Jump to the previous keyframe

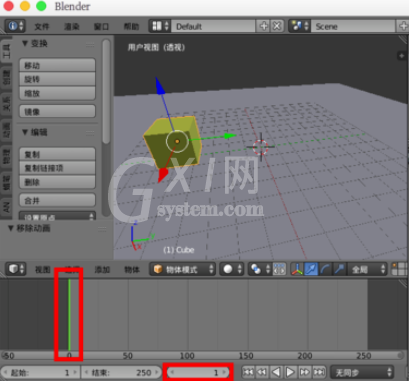point(262,372)
